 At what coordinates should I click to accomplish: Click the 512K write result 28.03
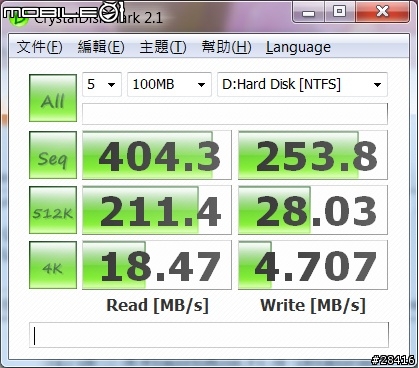coord(313,210)
